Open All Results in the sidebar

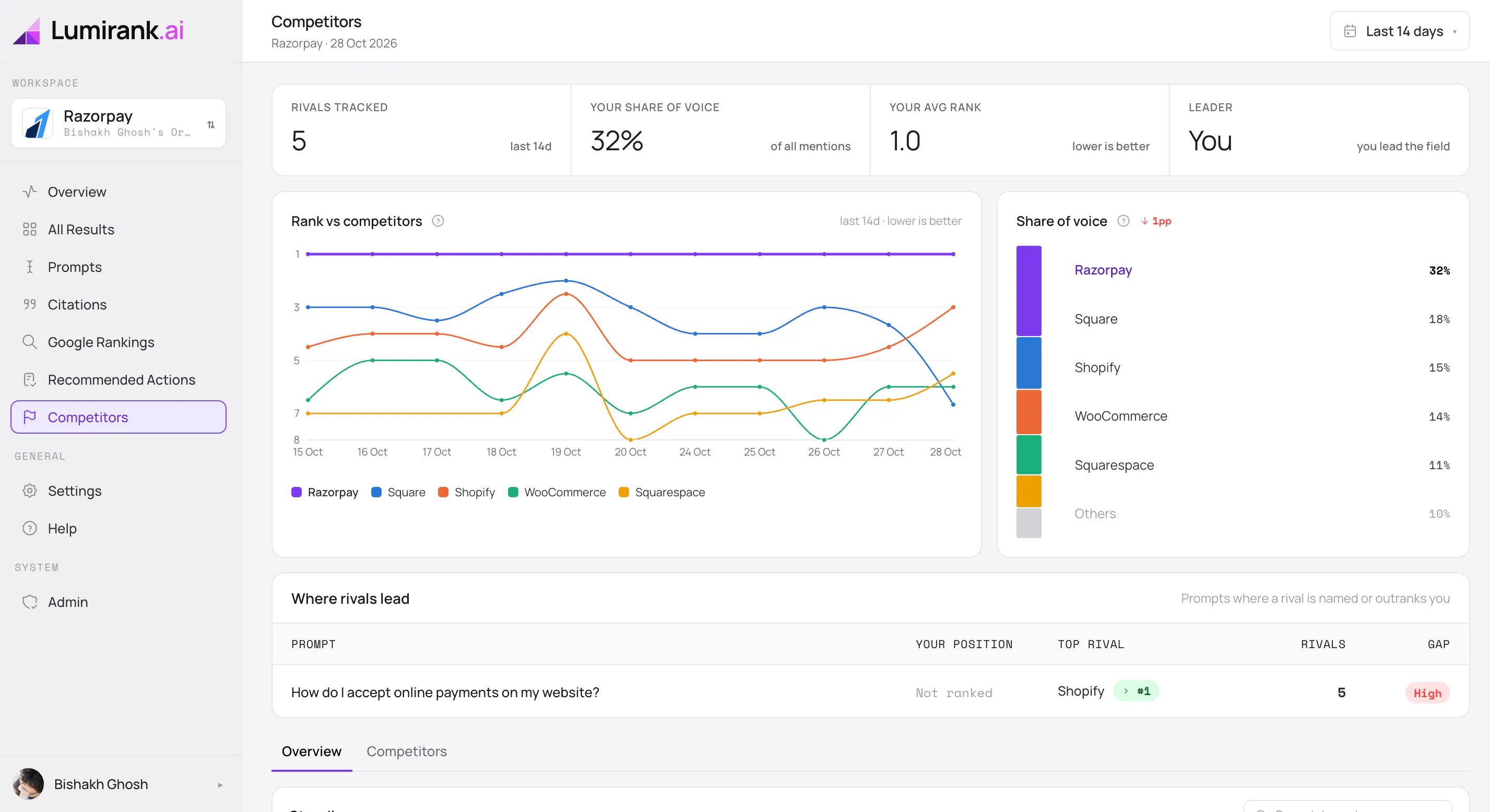pos(118,229)
